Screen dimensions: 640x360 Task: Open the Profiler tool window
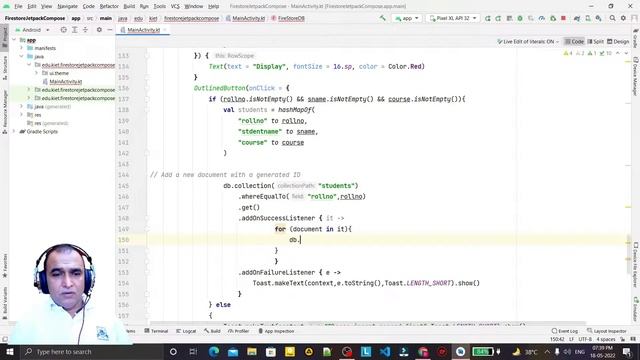[239, 331]
